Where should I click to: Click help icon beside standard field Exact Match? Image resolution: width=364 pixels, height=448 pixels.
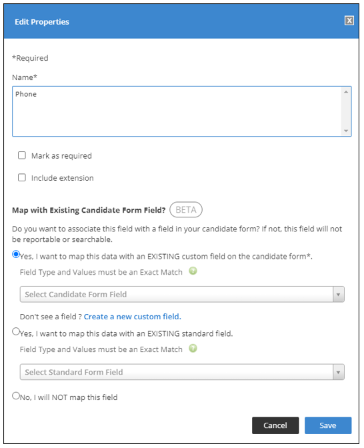[193, 348]
